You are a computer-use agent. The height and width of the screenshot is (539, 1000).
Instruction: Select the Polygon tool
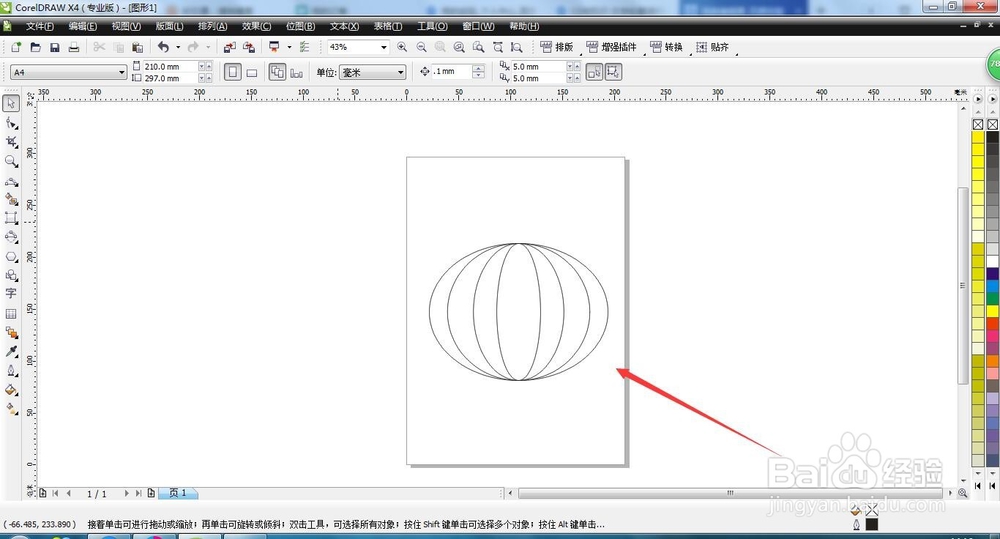(11, 256)
